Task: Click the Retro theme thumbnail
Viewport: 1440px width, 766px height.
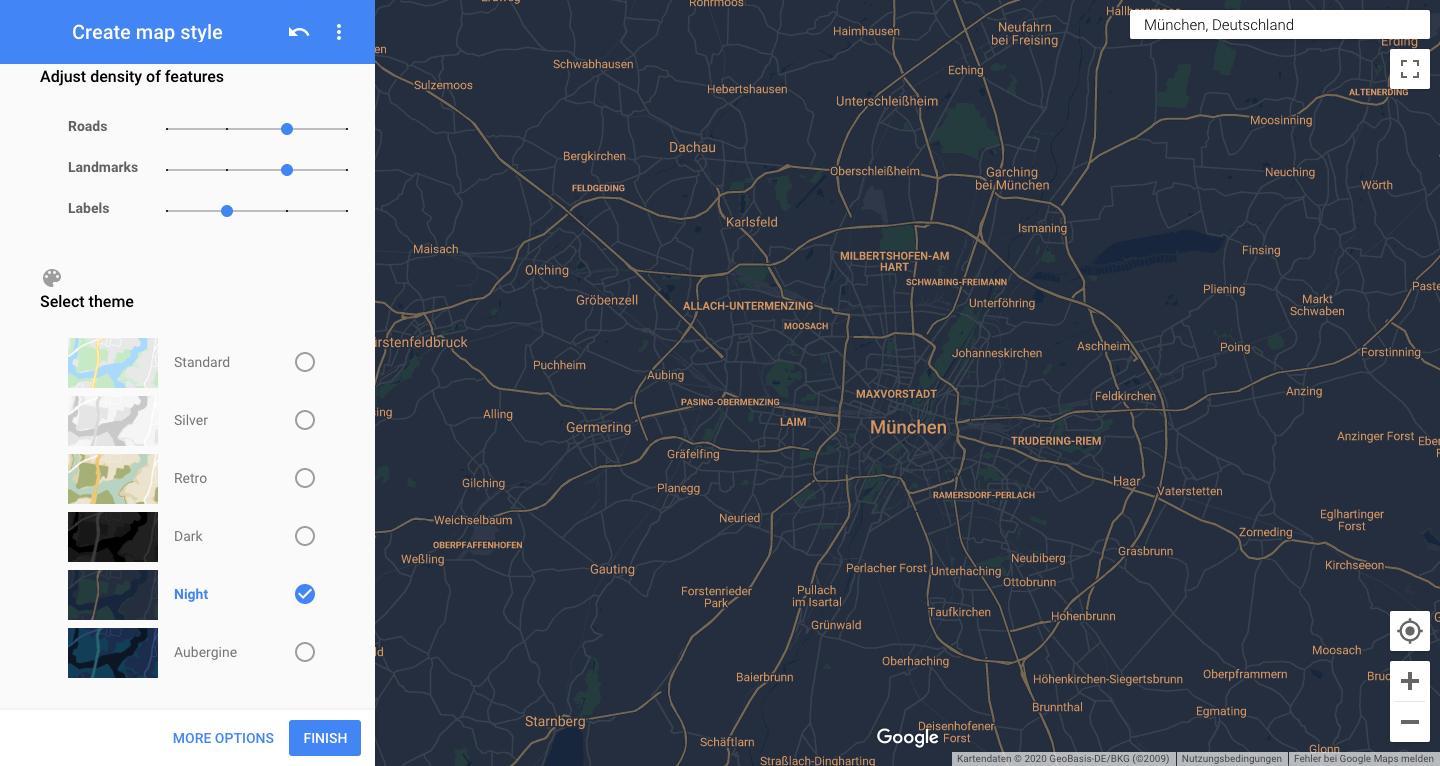Action: pyautogui.click(x=113, y=478)
